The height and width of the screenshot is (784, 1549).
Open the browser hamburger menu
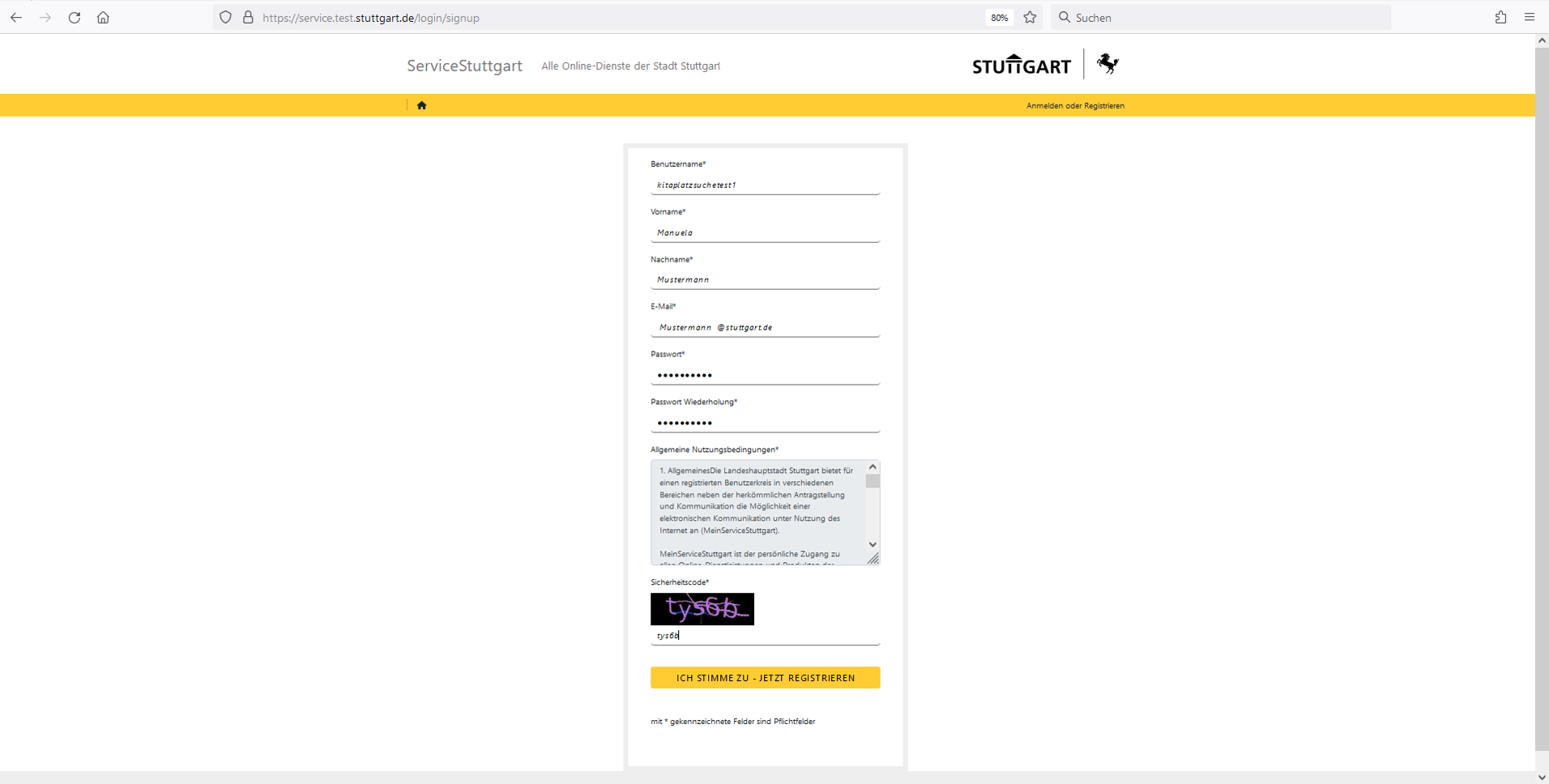coord(1530,17)
